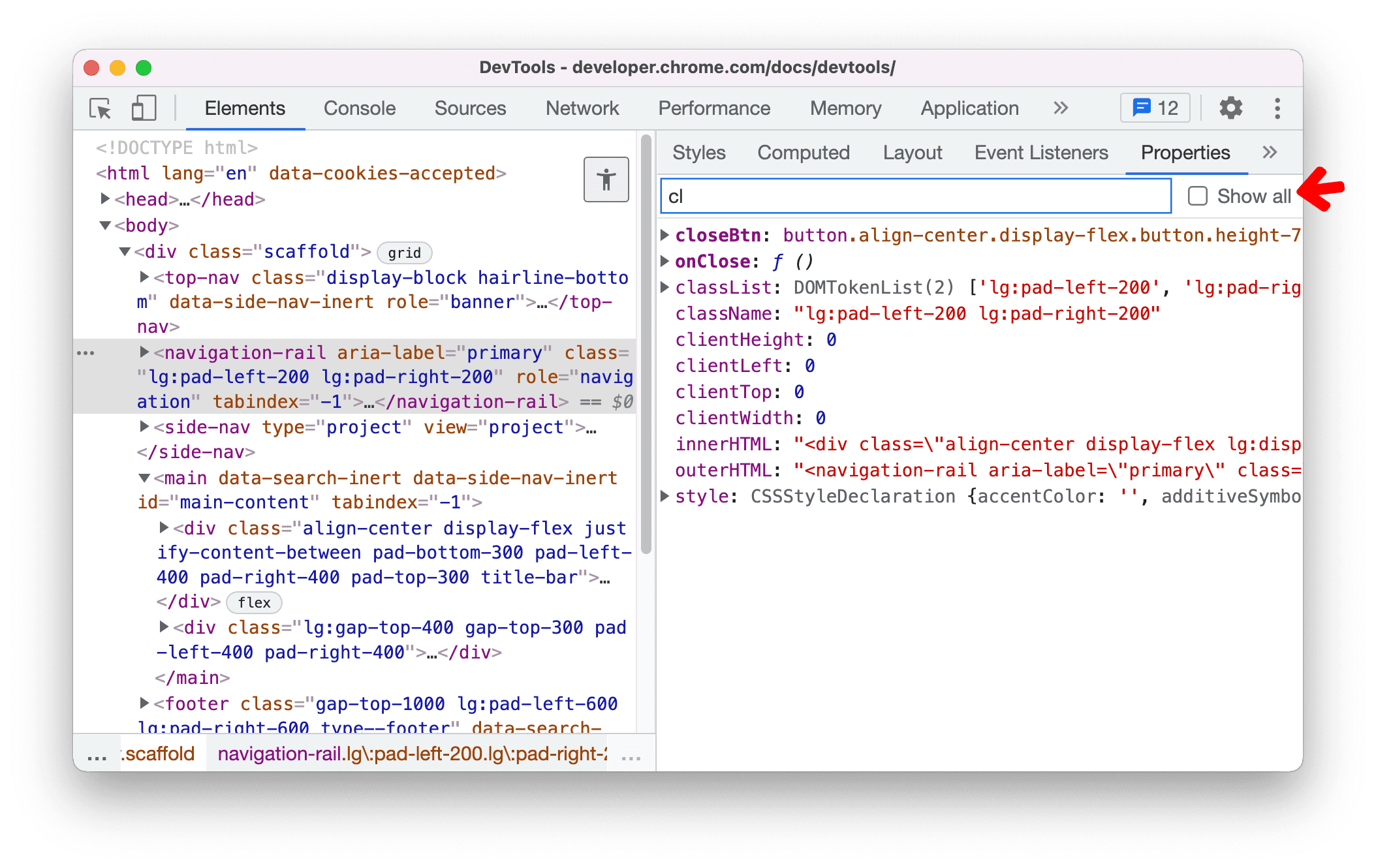Select the Computed panel tab
1376x868 pixels.
pos(806,153)
